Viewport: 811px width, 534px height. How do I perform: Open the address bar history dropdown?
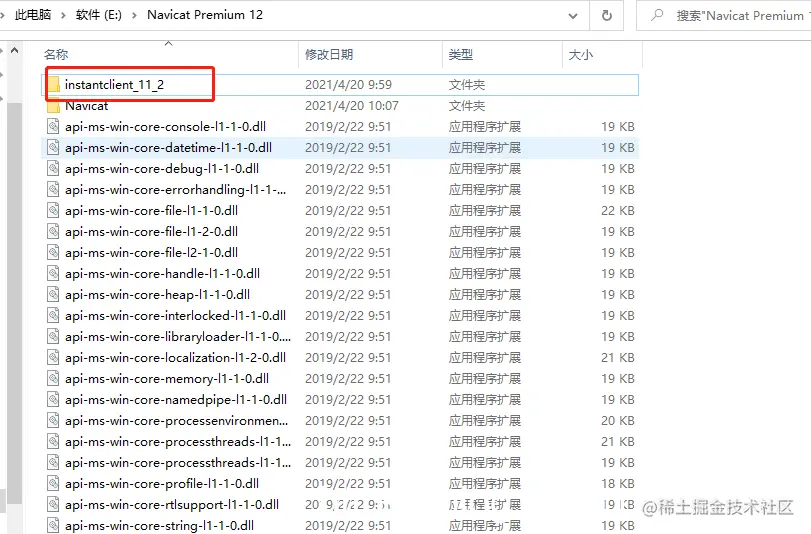coord(573,16)
